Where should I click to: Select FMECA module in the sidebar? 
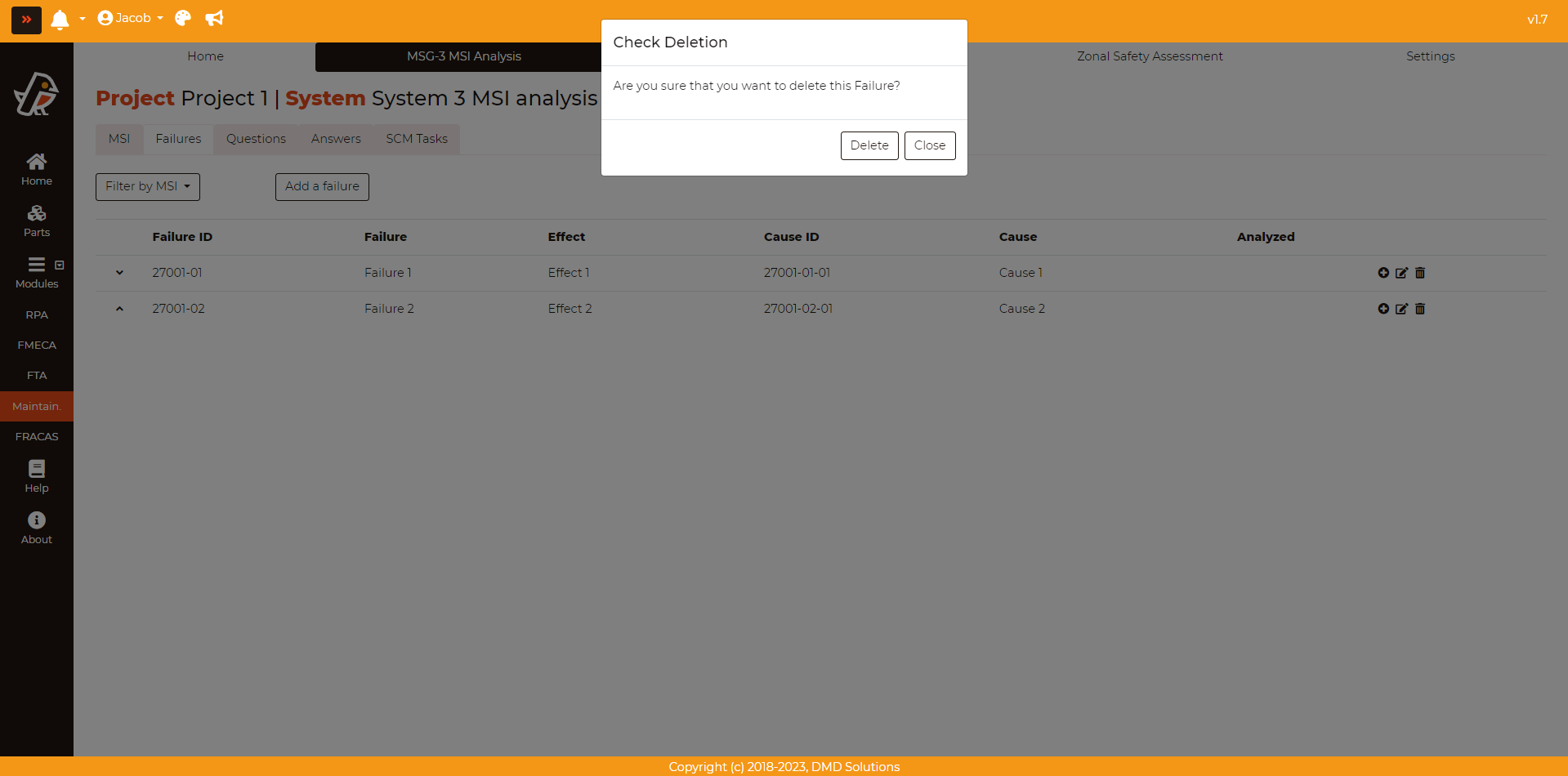(37, 345)
